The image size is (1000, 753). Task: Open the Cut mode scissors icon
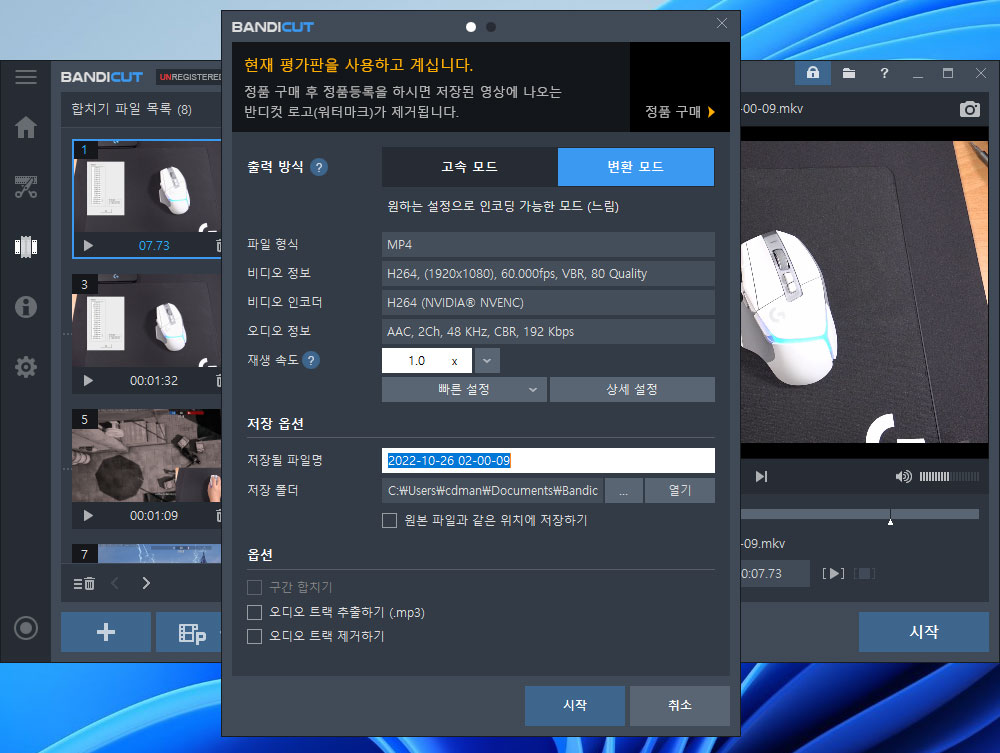(26, 187)
